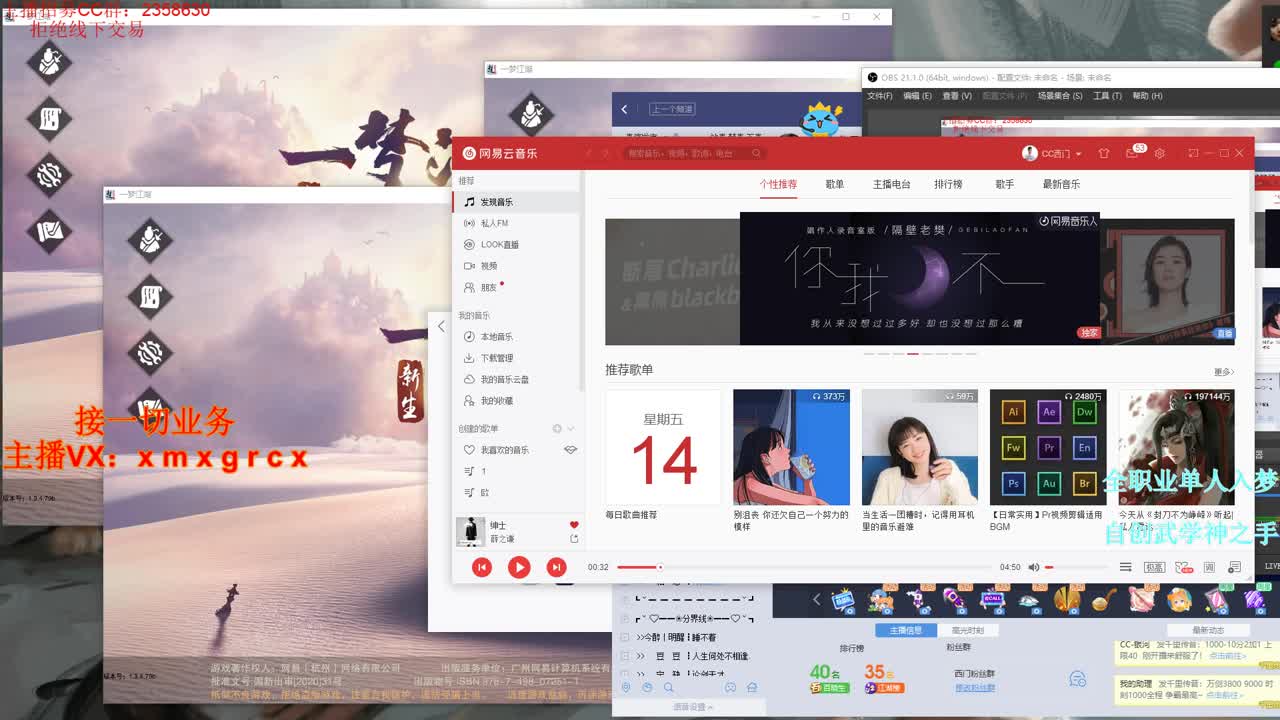Share the current song 绅士

574,539
